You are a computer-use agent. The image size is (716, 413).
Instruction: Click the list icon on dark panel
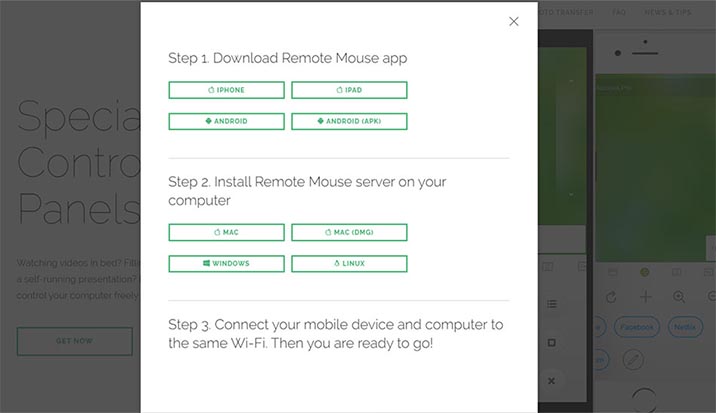[x=552, y=303]
